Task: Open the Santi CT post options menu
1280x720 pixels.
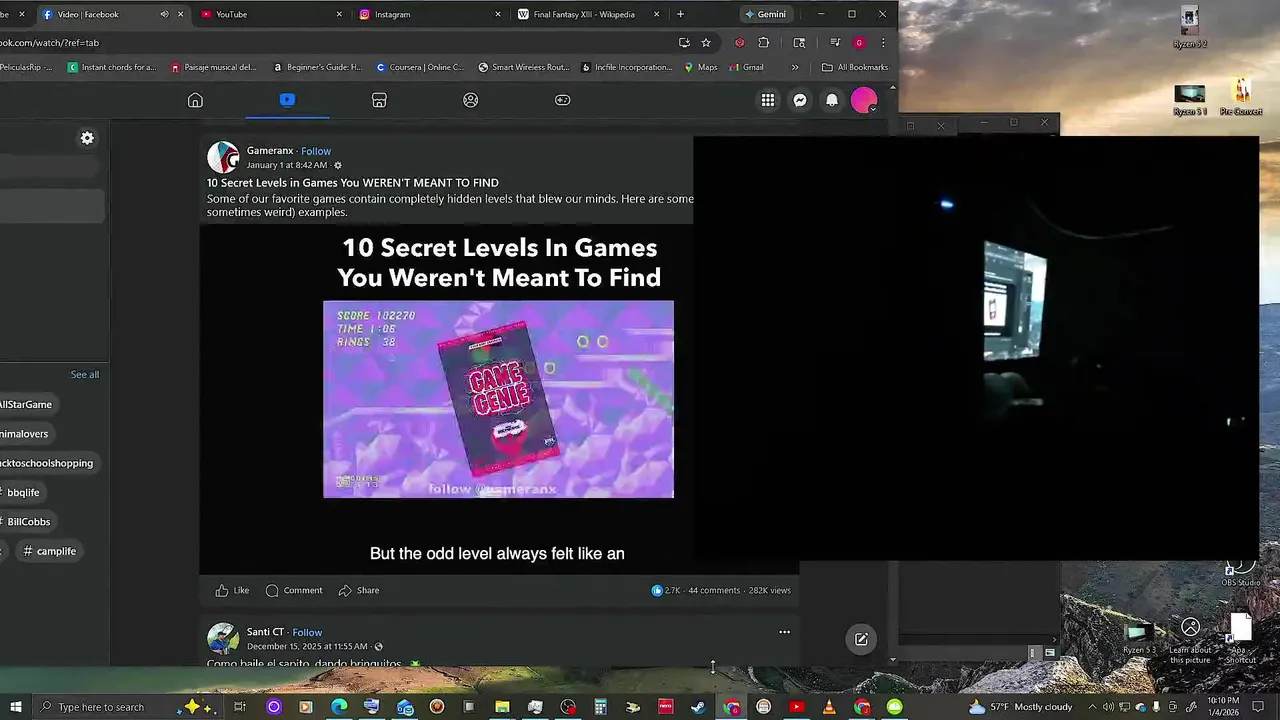Action: (784, 632)
